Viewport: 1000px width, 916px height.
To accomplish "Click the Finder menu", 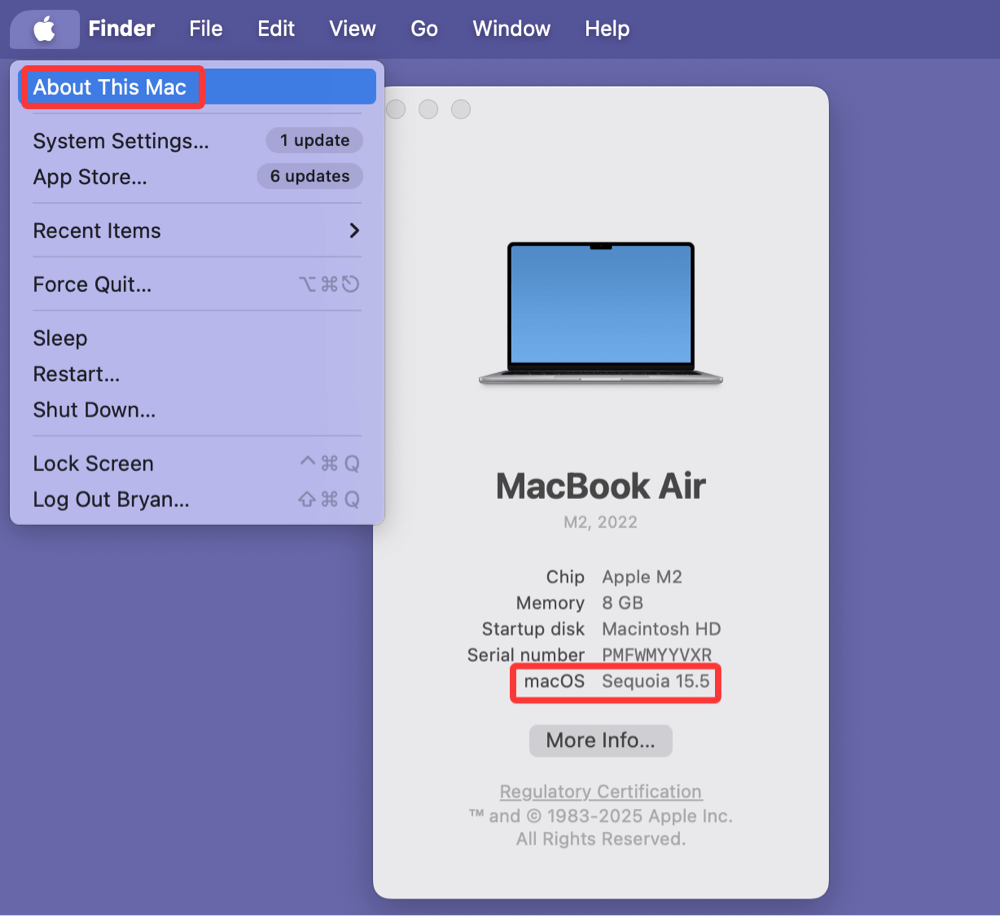I will (121, 29).
